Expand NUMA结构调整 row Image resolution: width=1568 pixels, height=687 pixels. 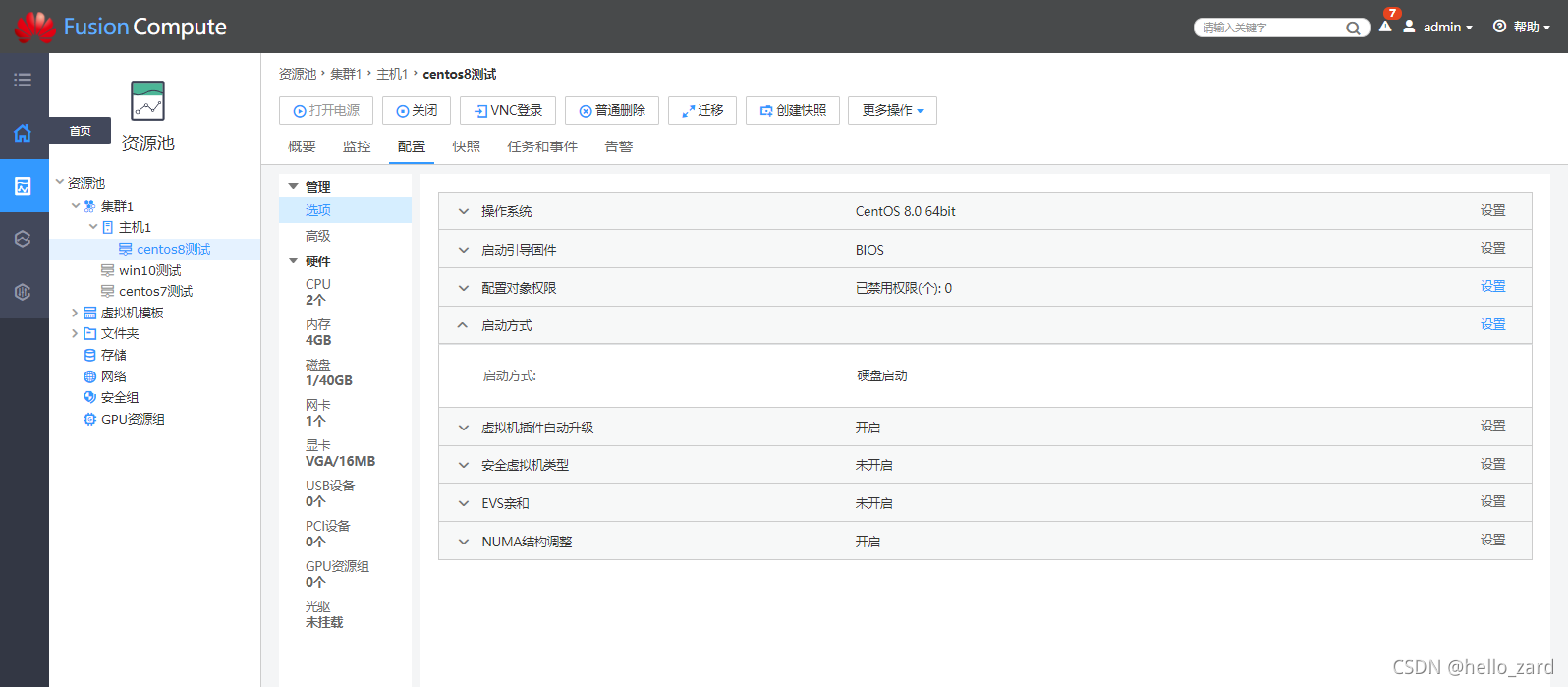(464, 542)
